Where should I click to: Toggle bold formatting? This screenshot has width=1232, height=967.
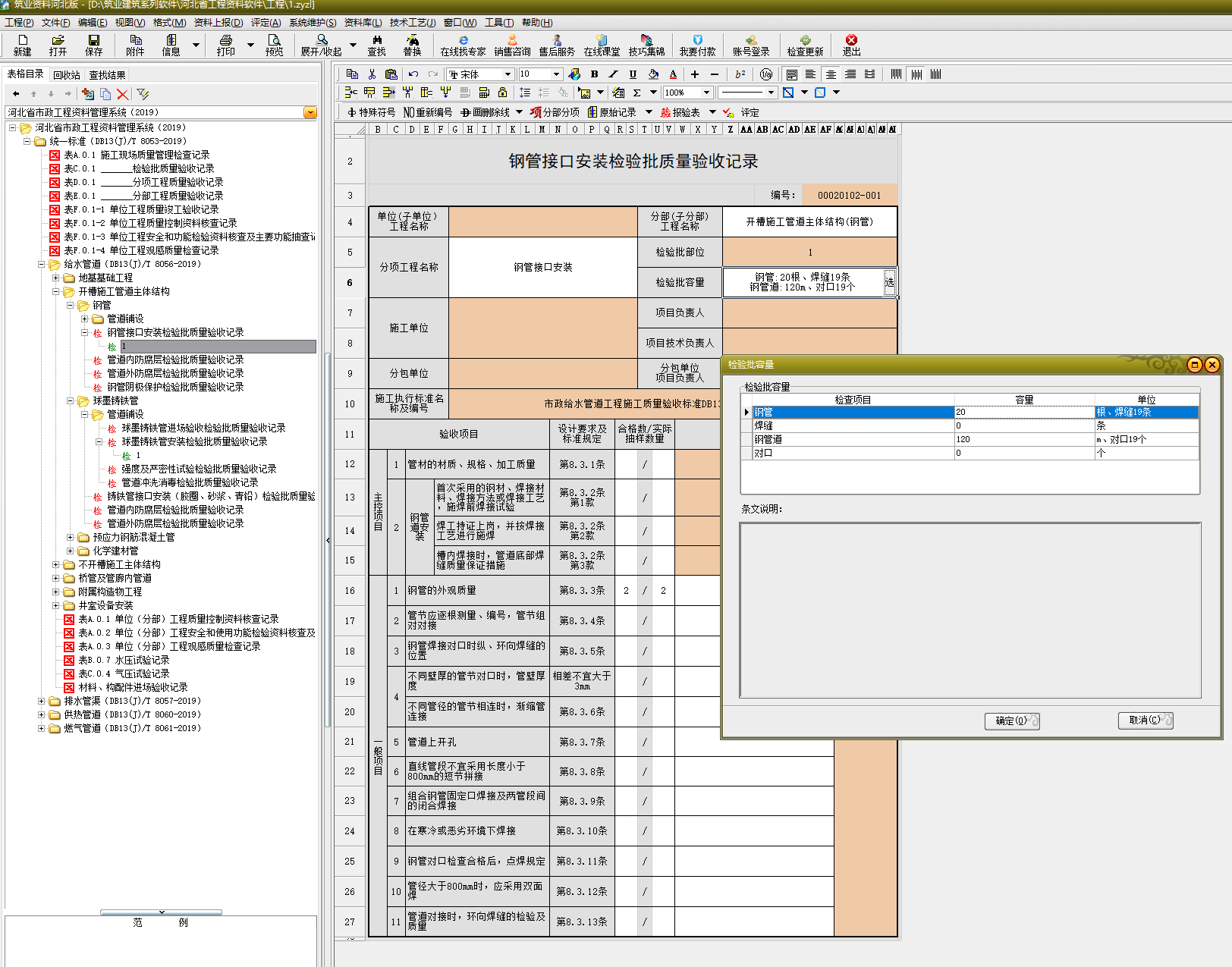click(x=594, y=74)
